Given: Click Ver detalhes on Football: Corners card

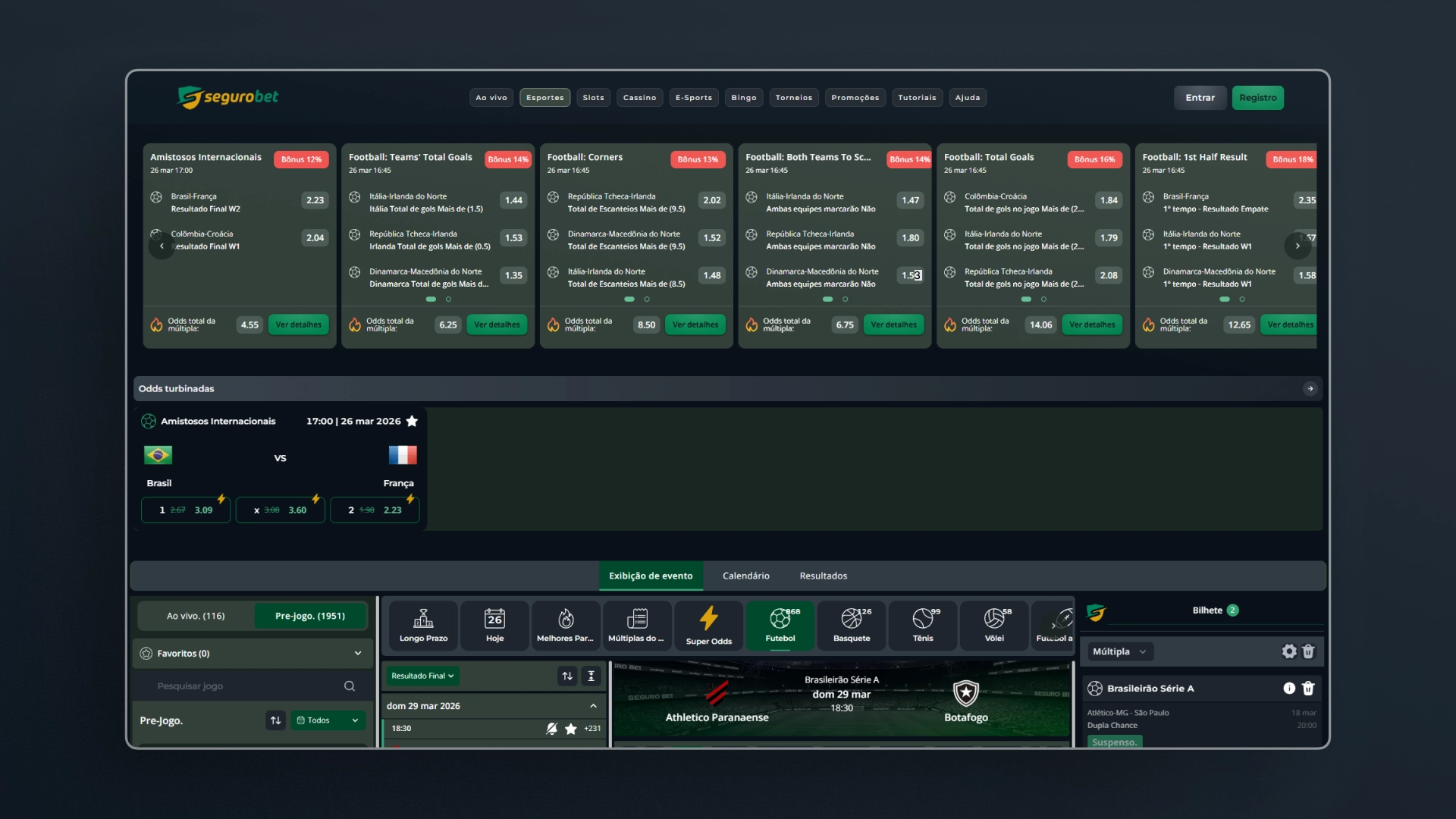Looking at the screenshot, I should point(695,325).
